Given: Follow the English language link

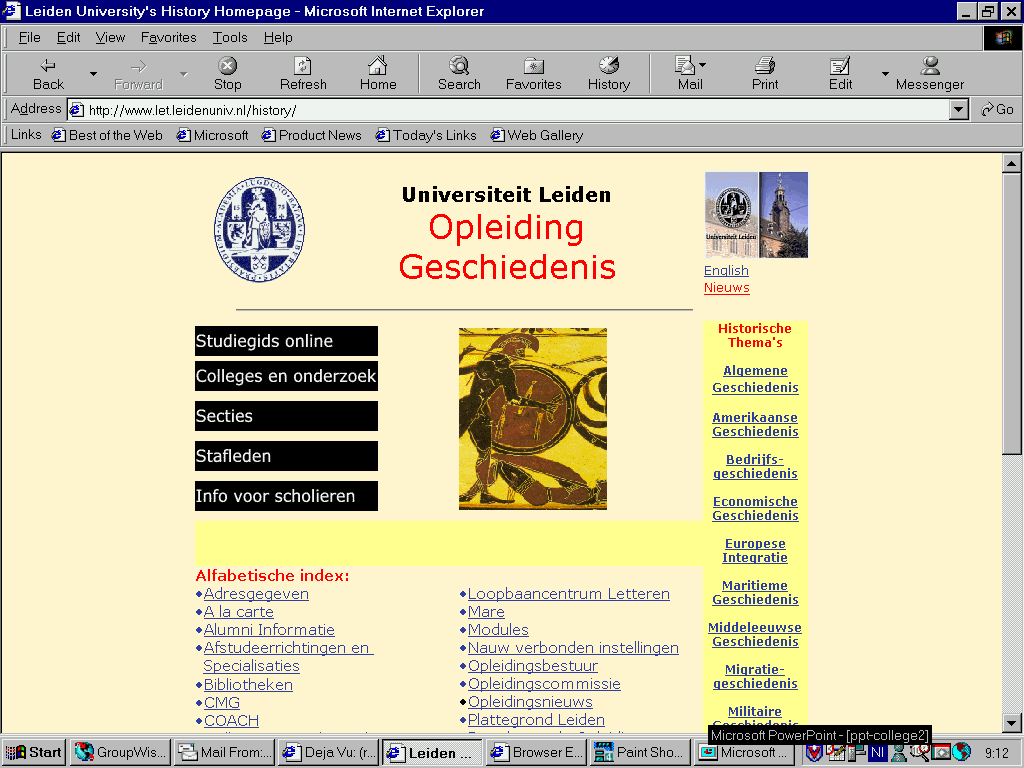Looking at the screenshot, I should click(726, 270).
